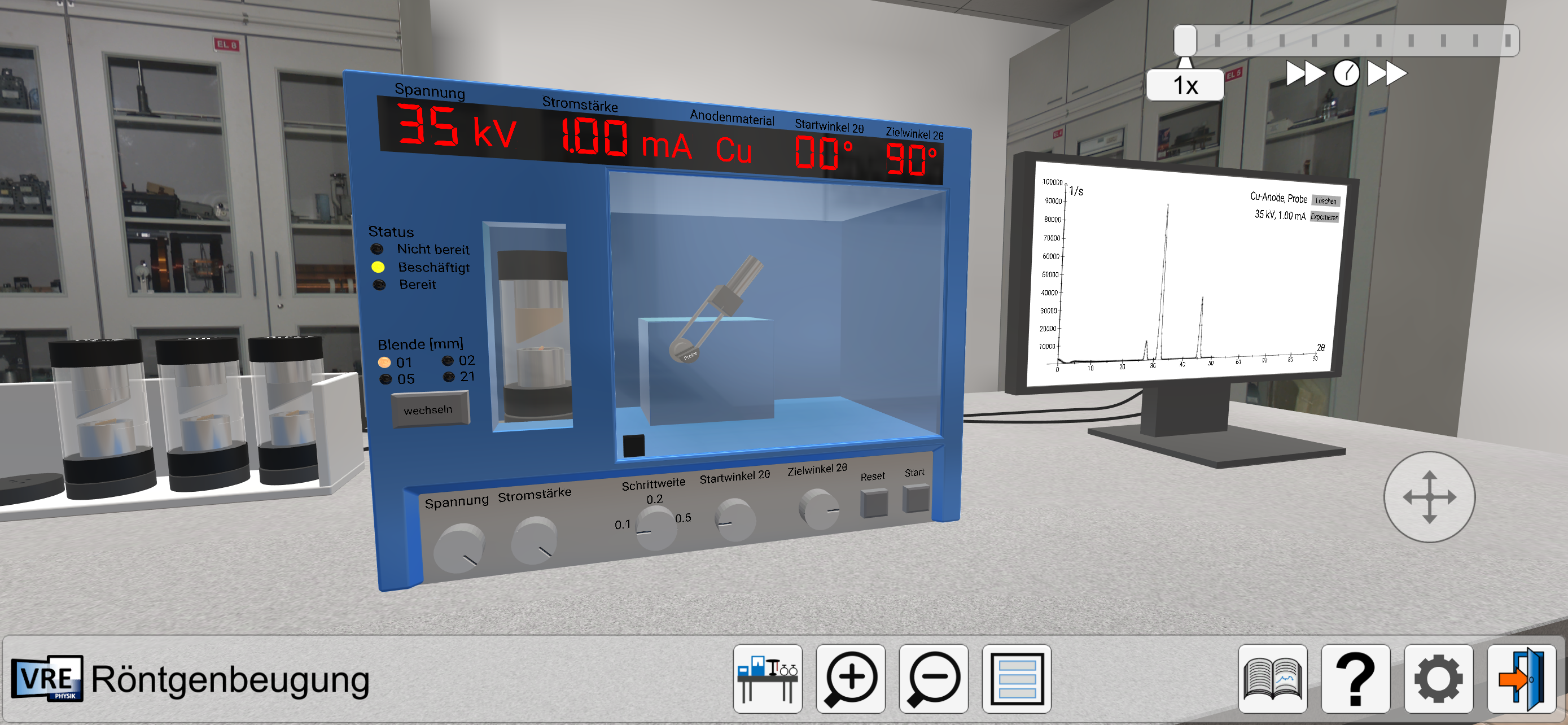Click the leftmost sample canister on tray
Image resolution: width=1568 pixels, height=725 pixels.
[x=102, y=419]
